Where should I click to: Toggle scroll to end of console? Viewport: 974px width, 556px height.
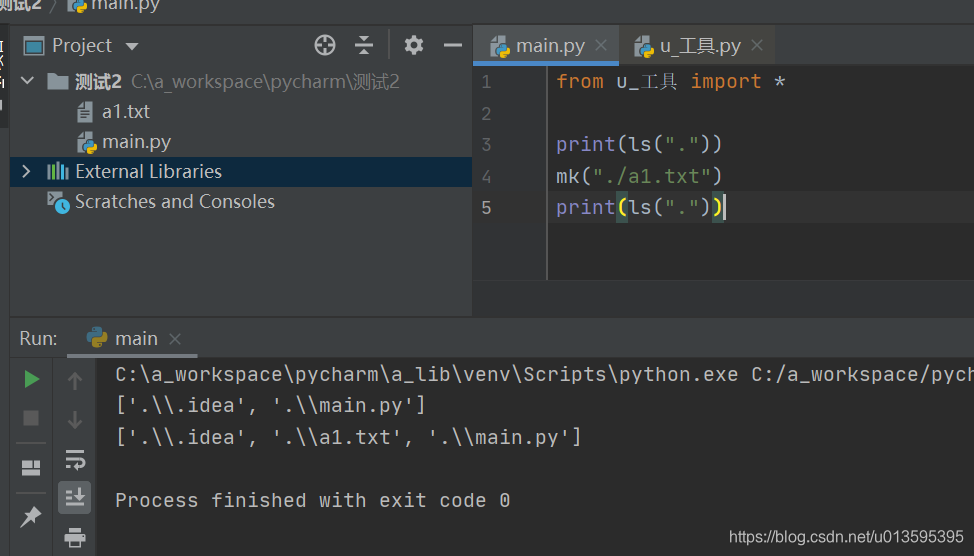pyautogui.click(x=75, y=497)
